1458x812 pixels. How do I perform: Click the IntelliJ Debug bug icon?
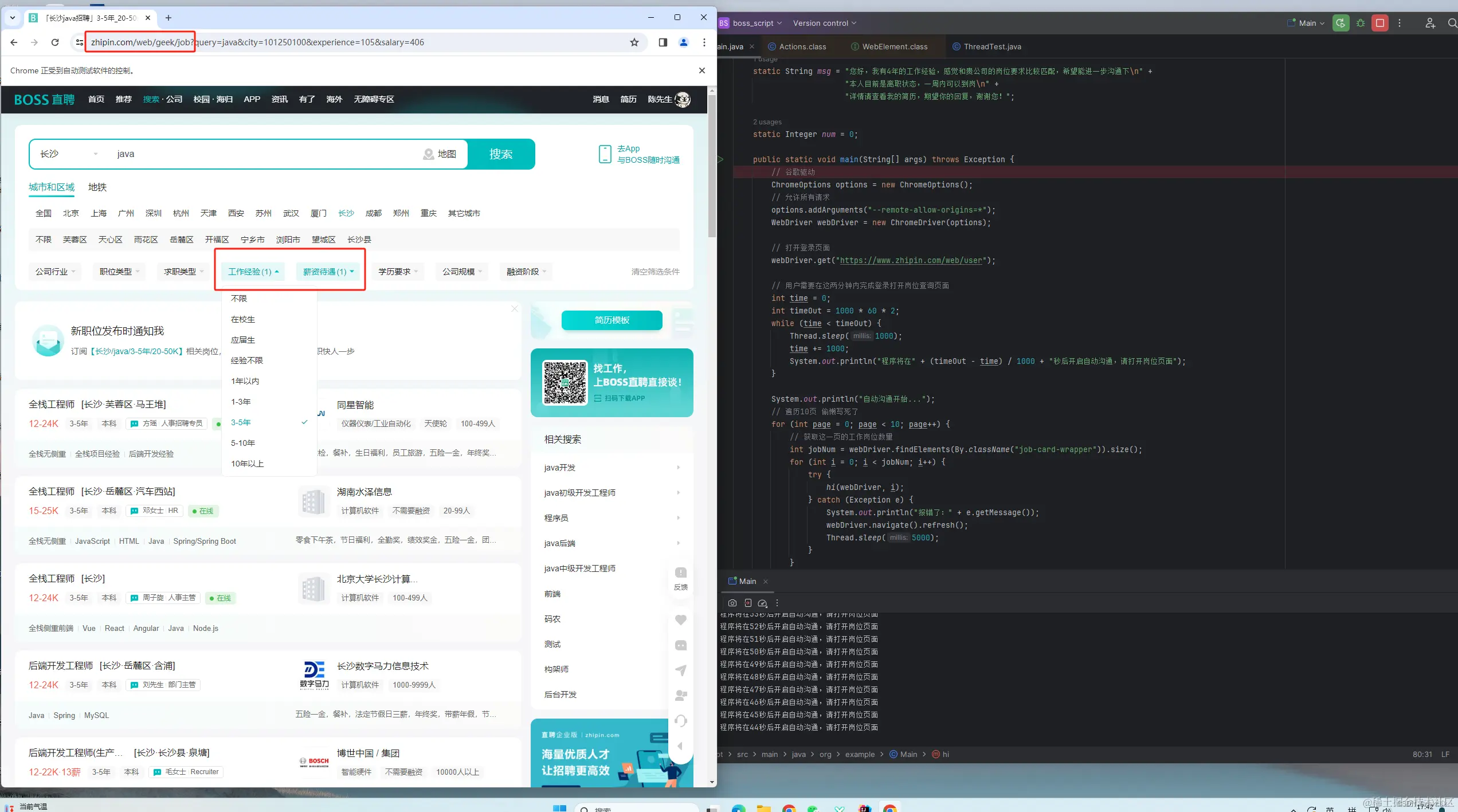(1361, 23)
